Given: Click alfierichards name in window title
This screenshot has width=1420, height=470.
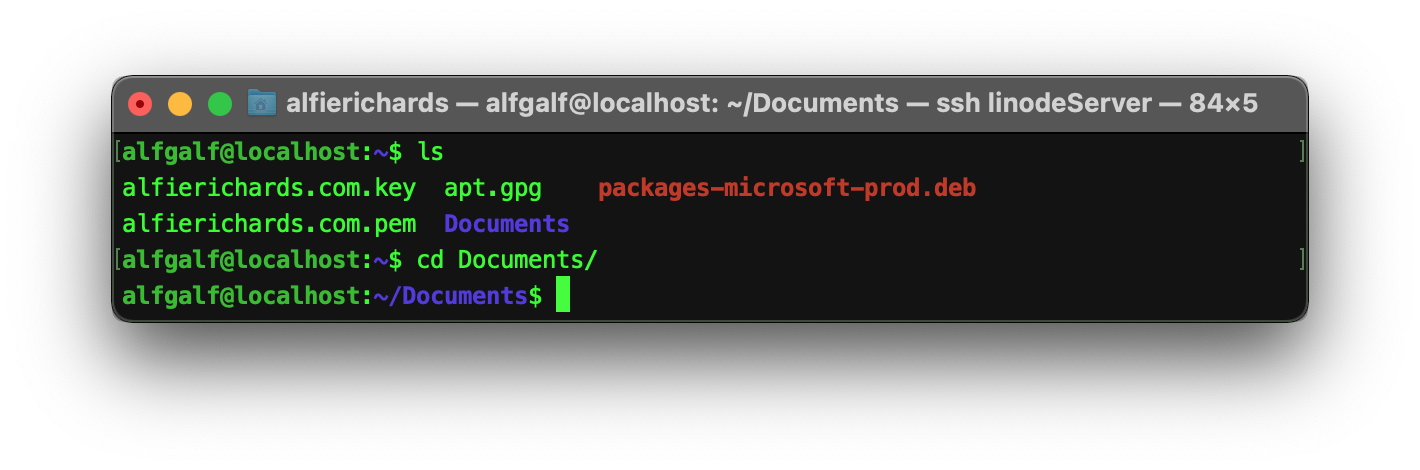Looking at the screenshot, I should point(367,103).
